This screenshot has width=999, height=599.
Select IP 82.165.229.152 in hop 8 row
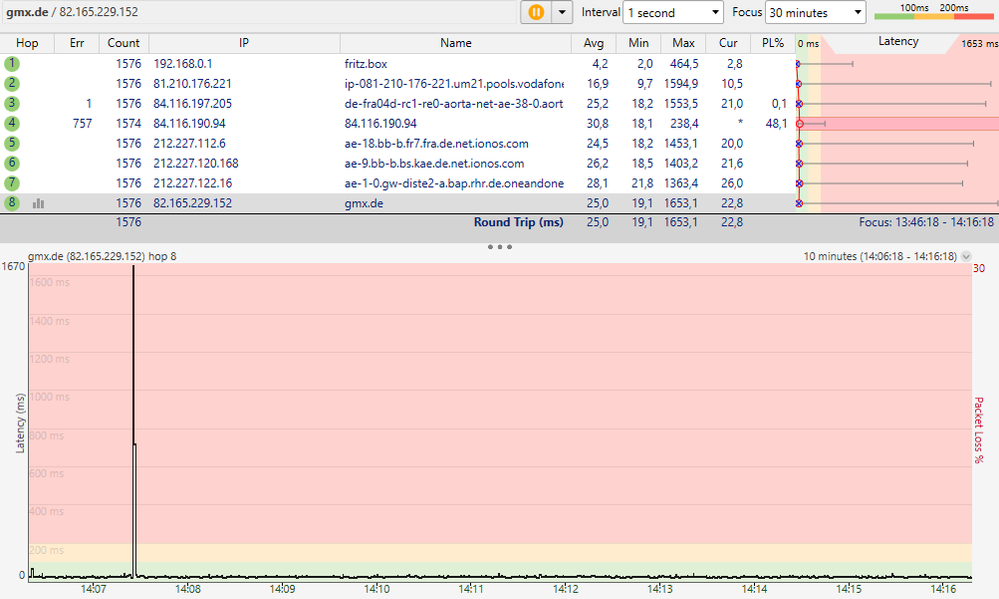192,203
